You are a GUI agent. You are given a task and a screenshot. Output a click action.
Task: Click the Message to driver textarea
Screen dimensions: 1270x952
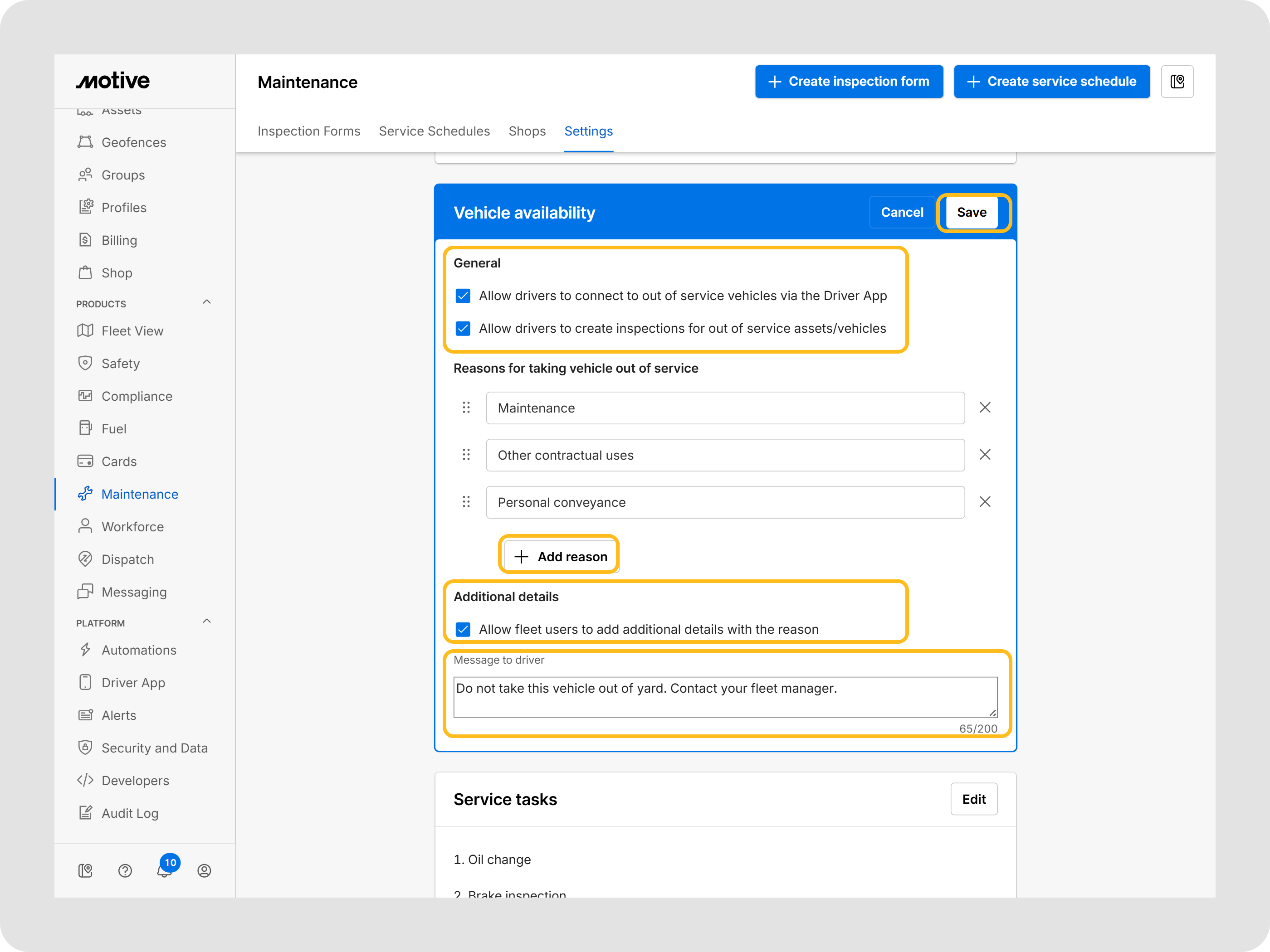(725, 697)
